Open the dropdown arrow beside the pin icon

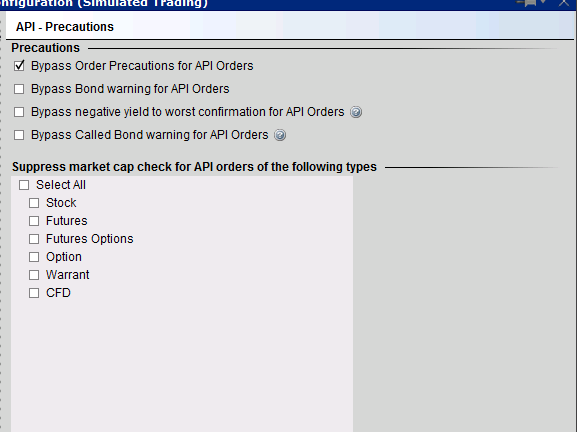click(544, 2)
